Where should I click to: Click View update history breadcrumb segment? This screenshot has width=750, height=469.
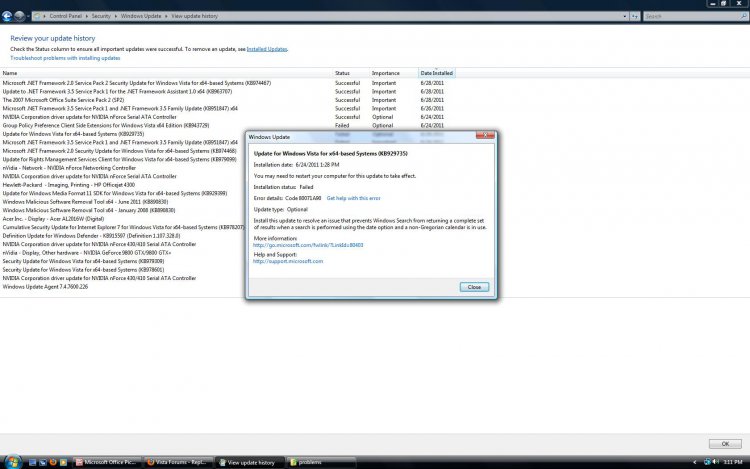click(x=194, y=16)
